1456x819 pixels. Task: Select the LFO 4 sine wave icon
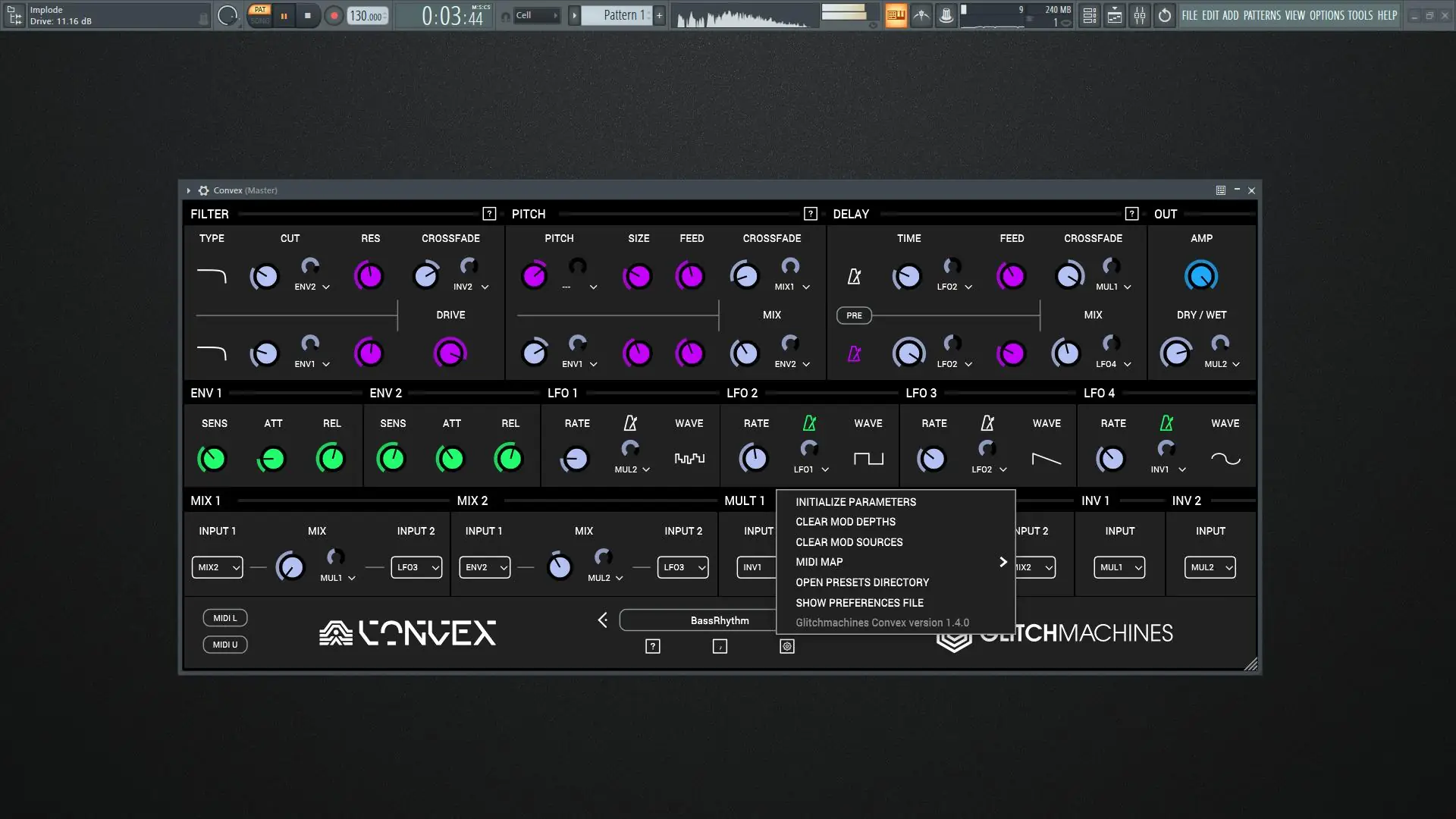tap(1225, 459)
